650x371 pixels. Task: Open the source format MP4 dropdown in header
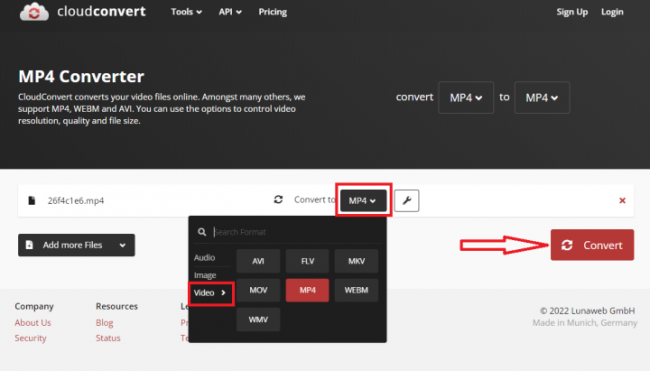466,98
